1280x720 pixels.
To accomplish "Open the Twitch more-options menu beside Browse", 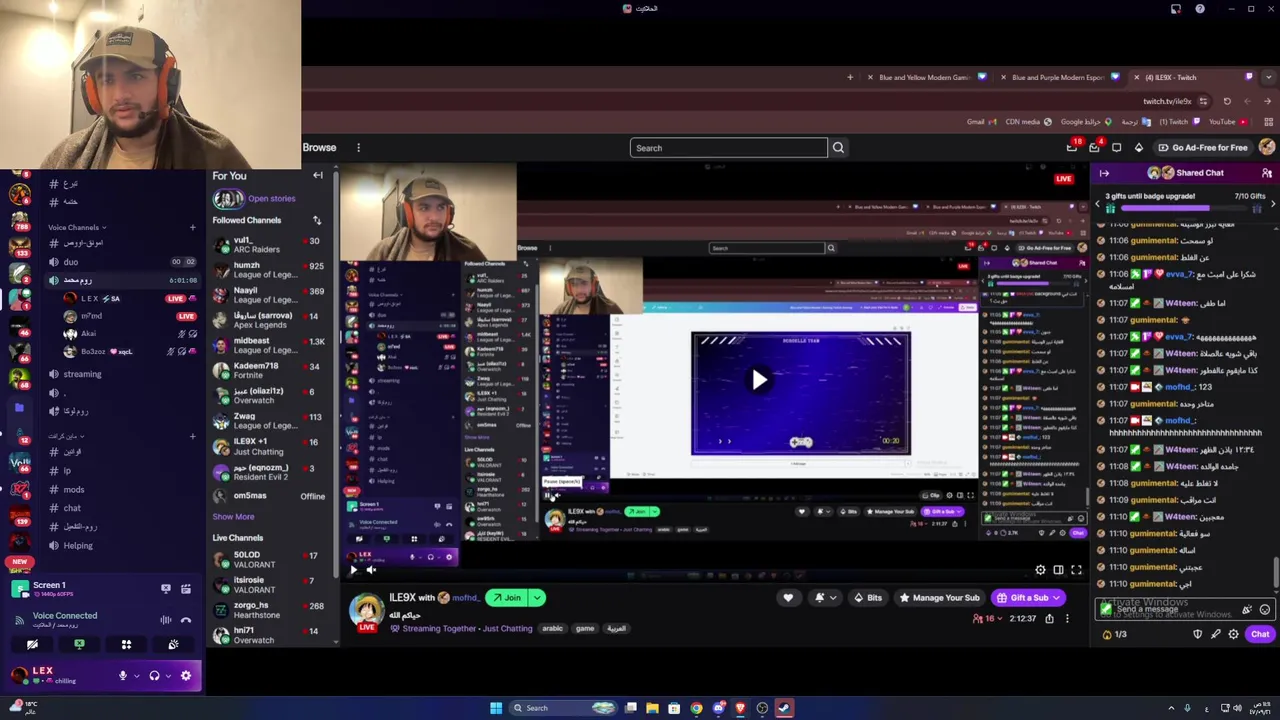I will [x=358, y=148].
